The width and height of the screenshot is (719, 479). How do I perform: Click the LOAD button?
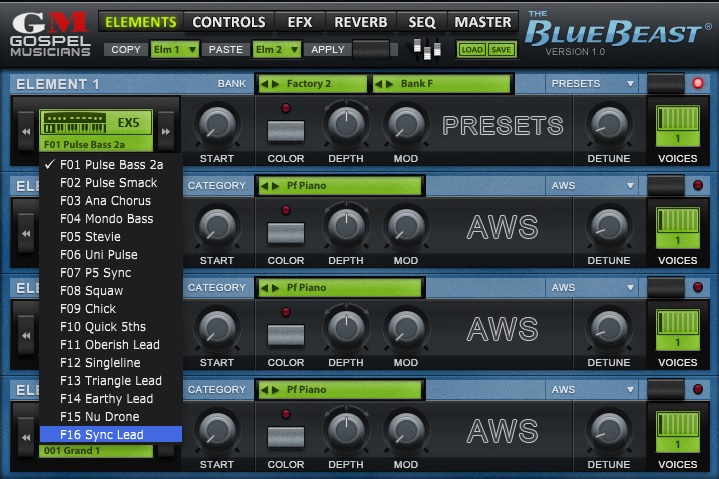pyautogui.click(x=472, y=50)
